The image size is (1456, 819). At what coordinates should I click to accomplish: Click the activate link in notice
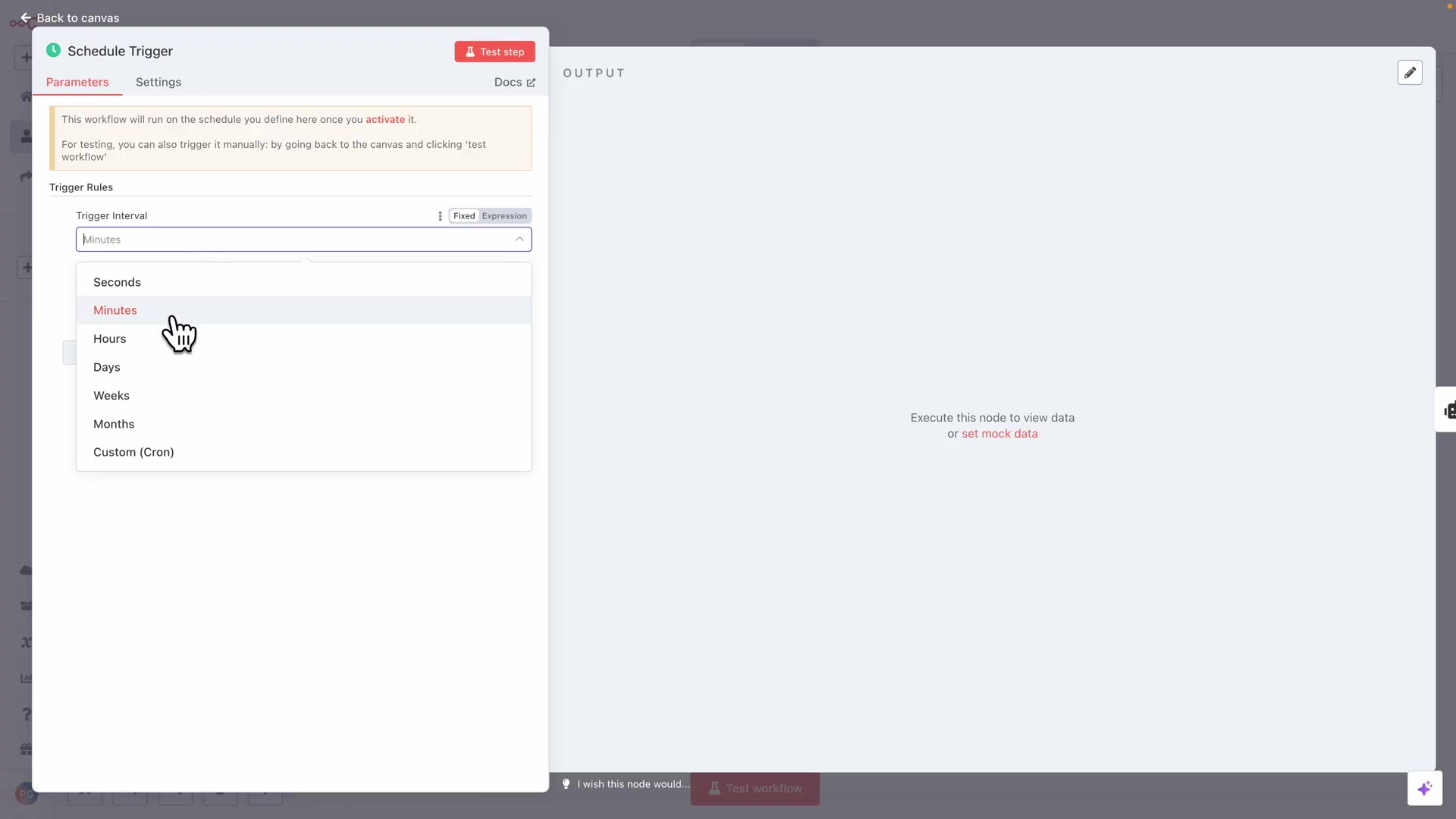coord(384,120)
